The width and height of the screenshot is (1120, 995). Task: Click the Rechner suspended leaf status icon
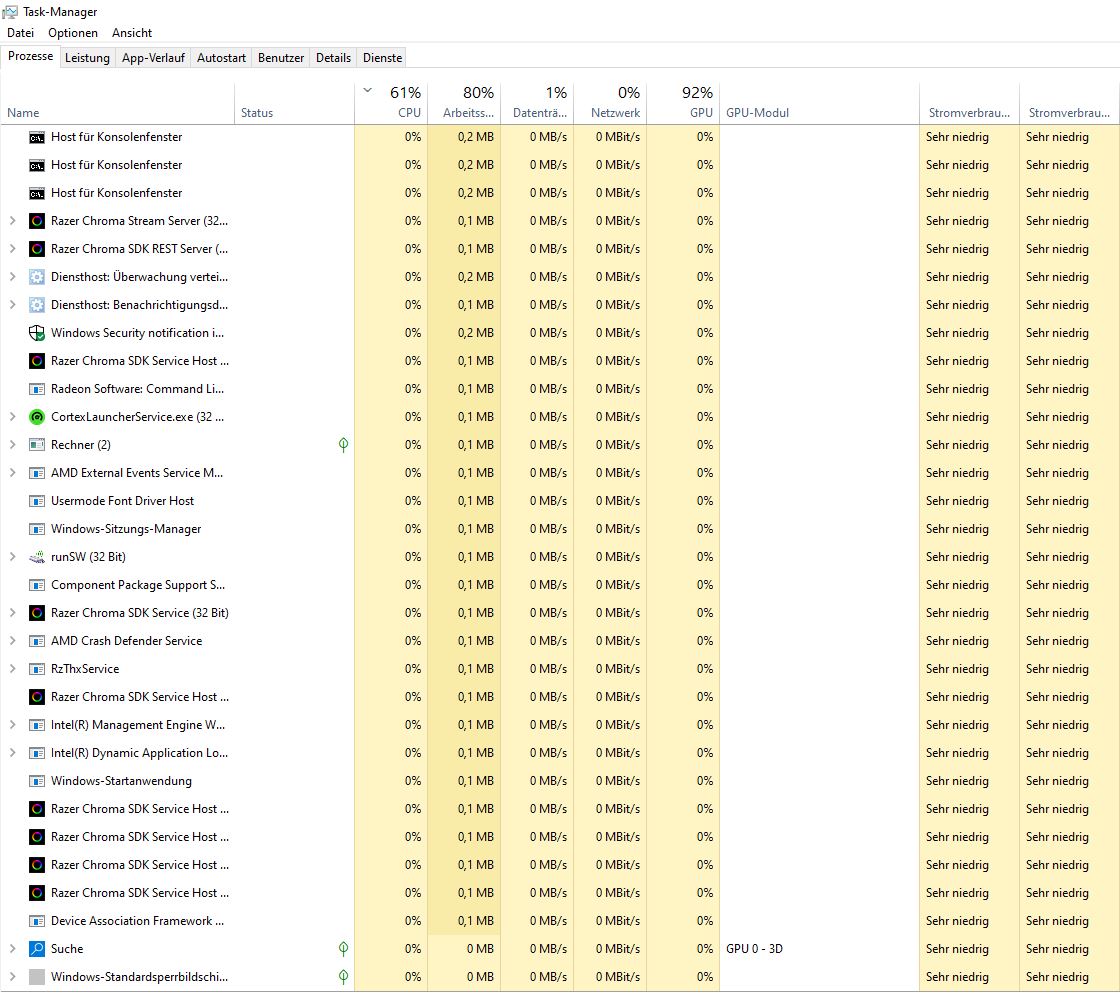click(344, 445)
